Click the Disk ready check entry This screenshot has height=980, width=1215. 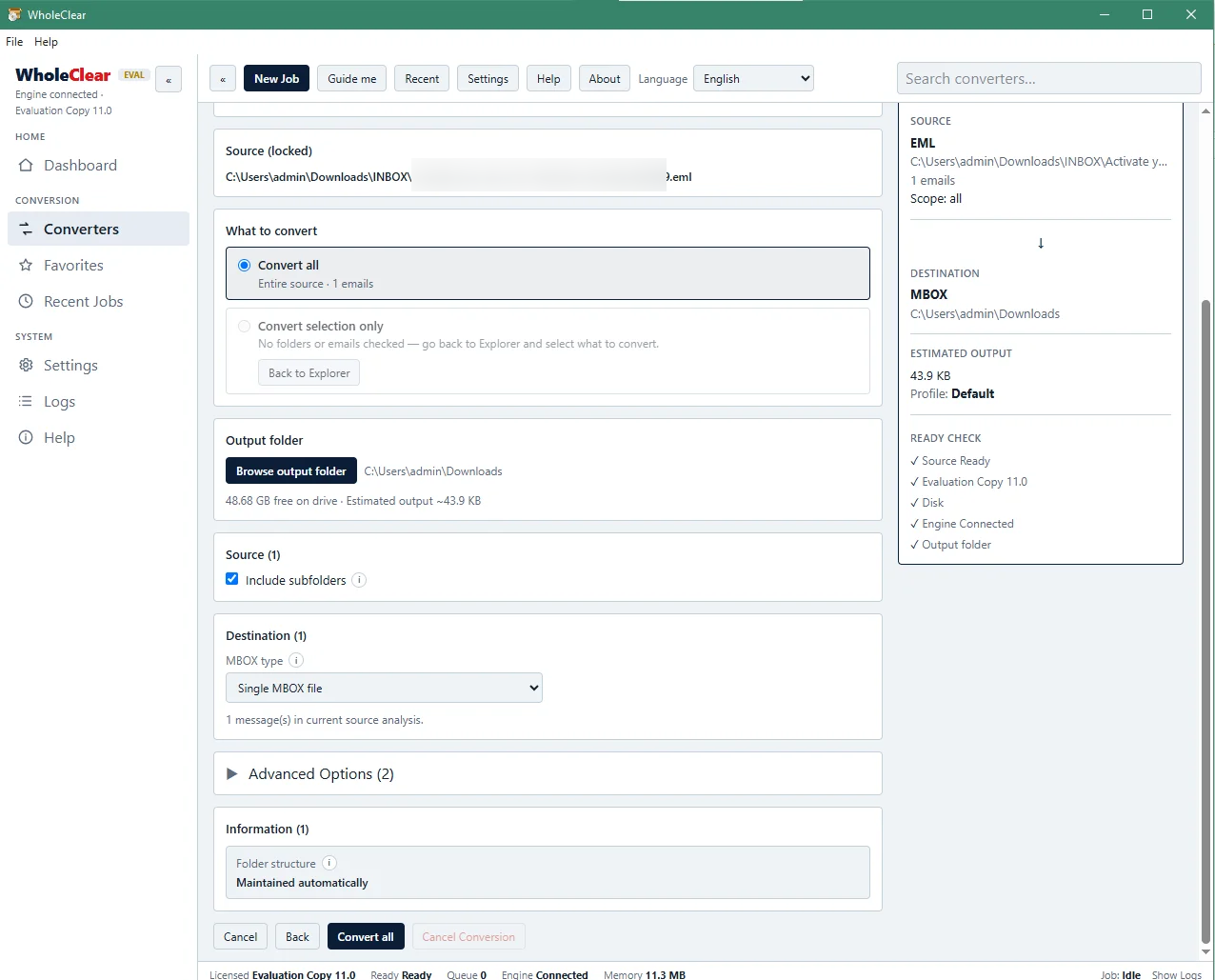(x=927, y=503)
